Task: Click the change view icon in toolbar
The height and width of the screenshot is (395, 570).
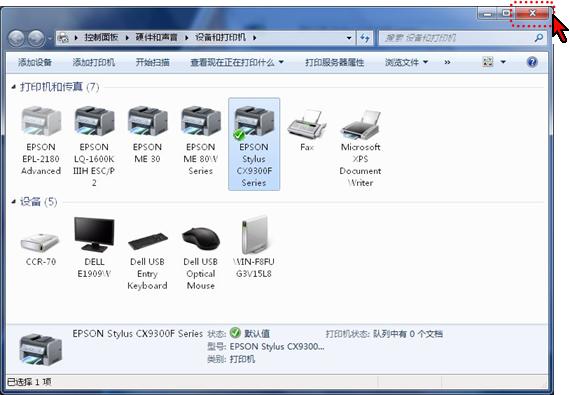Action: pyautogui.click(x=487, y=62)
